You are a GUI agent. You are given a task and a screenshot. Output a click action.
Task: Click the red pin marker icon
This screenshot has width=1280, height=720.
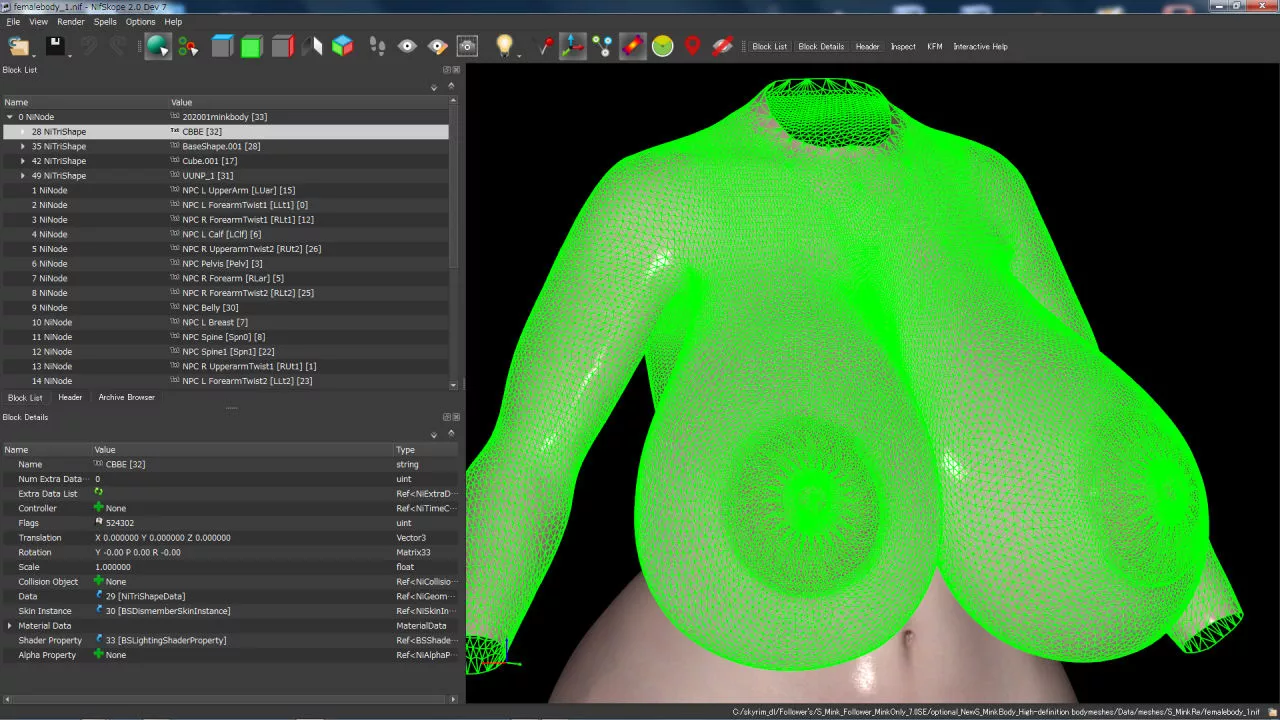545,46
